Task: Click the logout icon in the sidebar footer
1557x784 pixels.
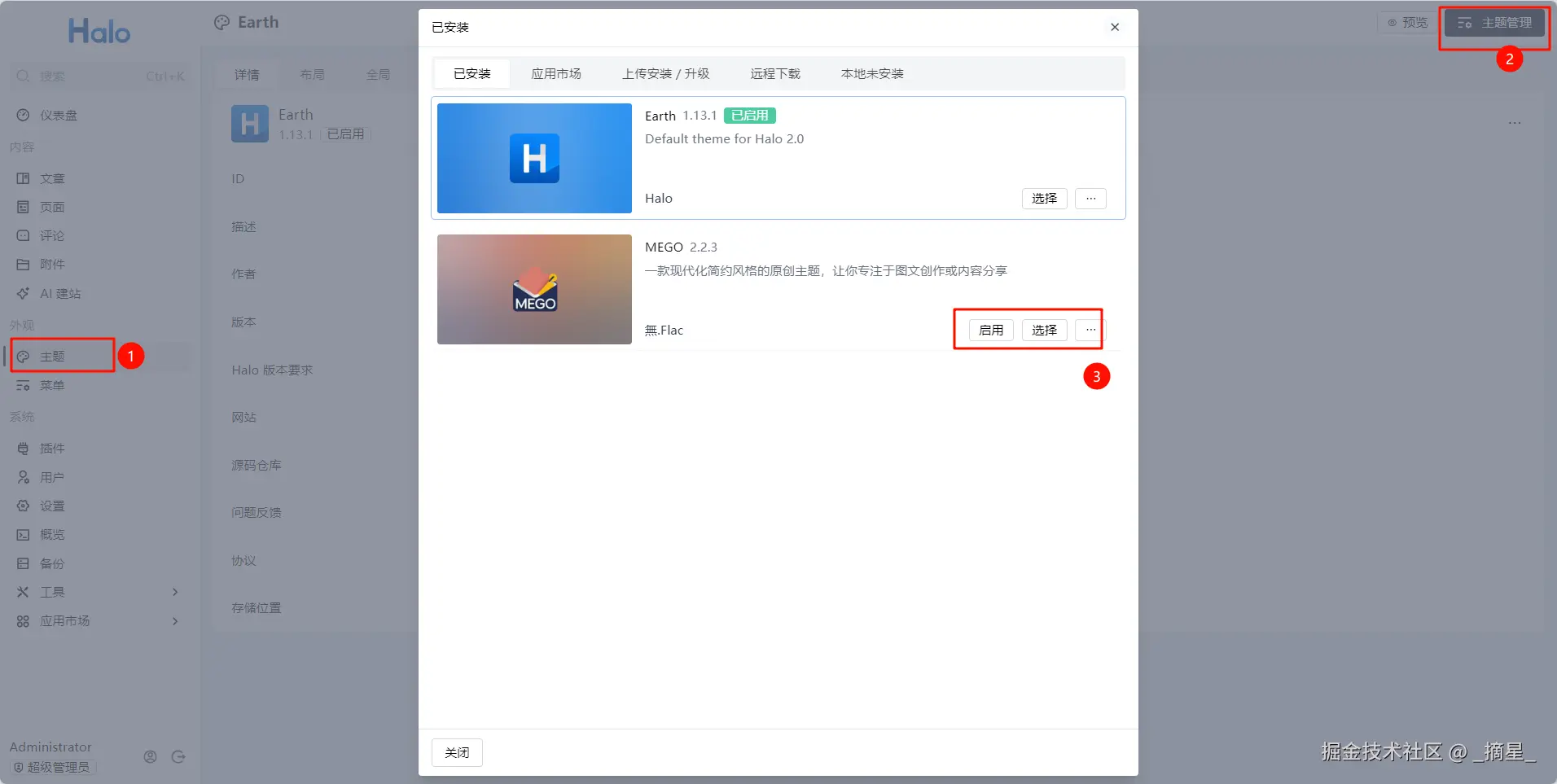Action: [178, 757]
